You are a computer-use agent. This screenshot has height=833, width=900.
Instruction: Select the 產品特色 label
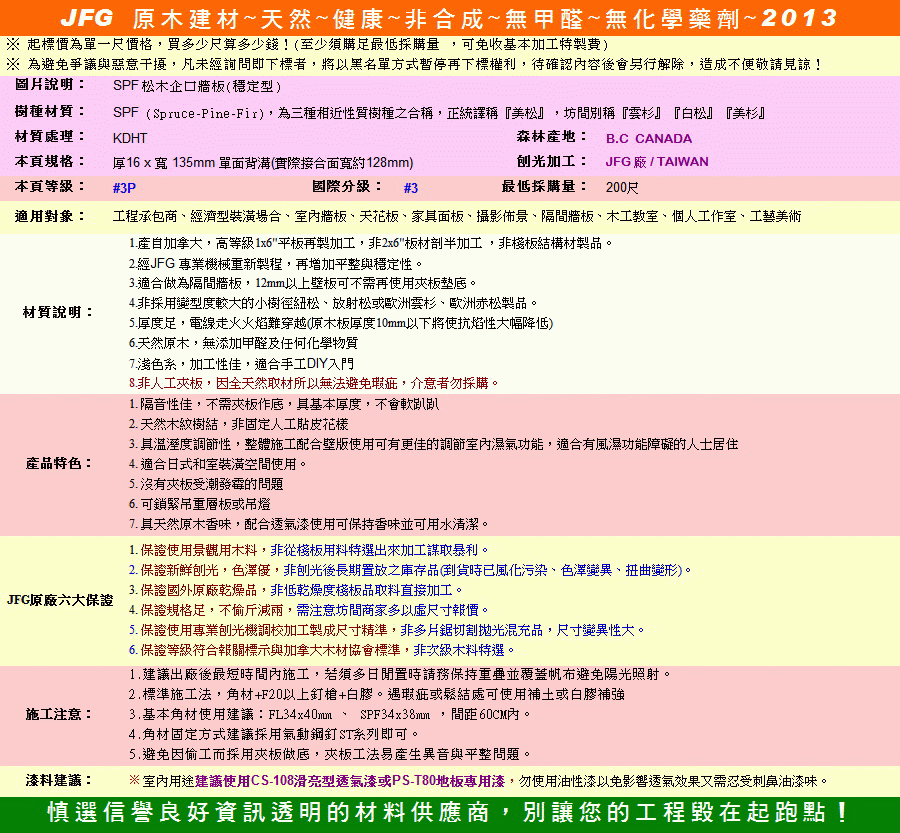(x=59, y=464)
